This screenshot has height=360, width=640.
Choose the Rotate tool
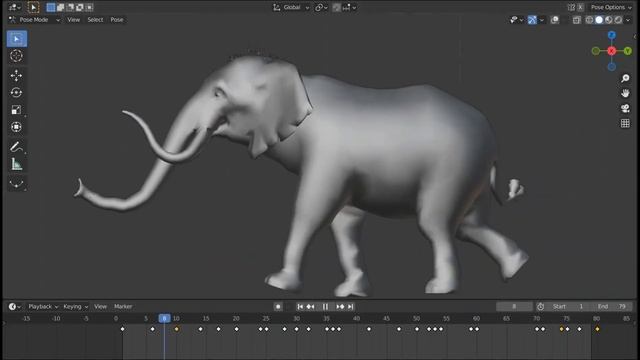tap(17, 93)
